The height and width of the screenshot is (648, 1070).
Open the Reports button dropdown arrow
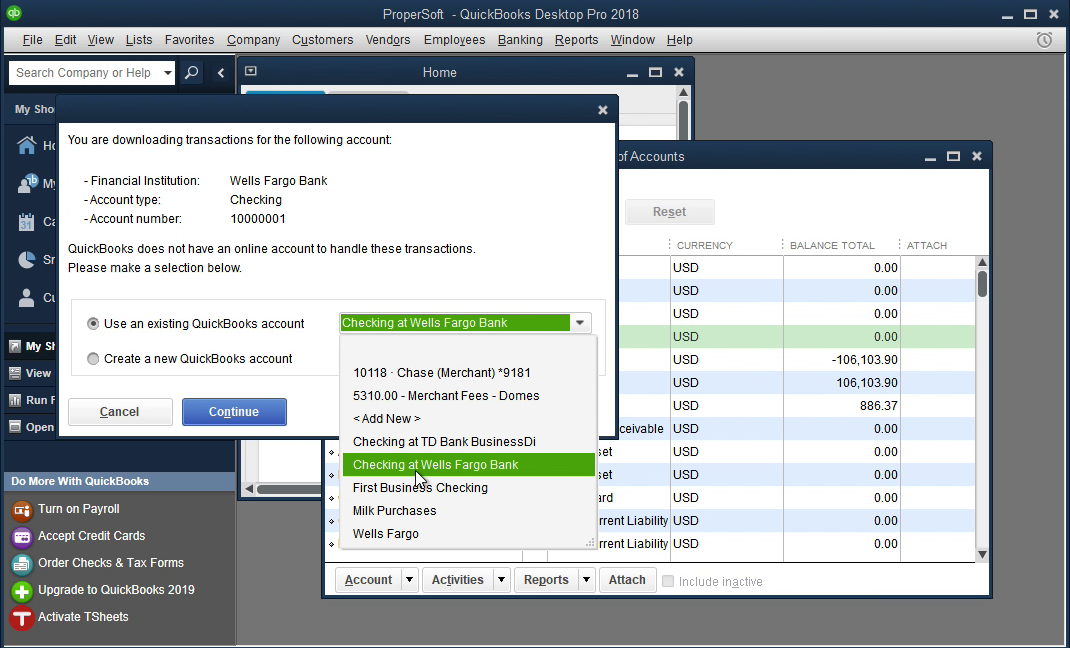586,580
